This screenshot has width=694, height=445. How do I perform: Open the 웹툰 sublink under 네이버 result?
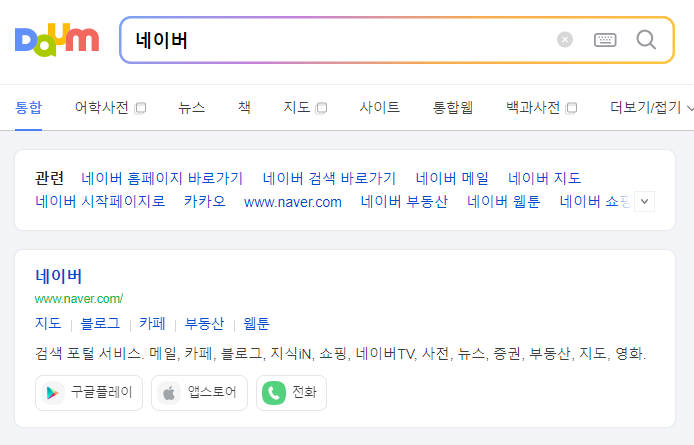coord(256,323)
